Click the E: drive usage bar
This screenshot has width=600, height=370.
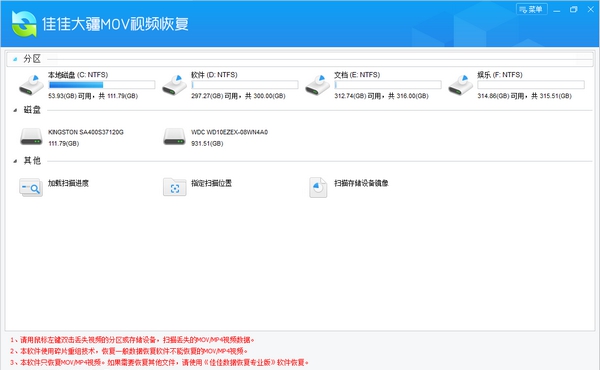(388, 85)
